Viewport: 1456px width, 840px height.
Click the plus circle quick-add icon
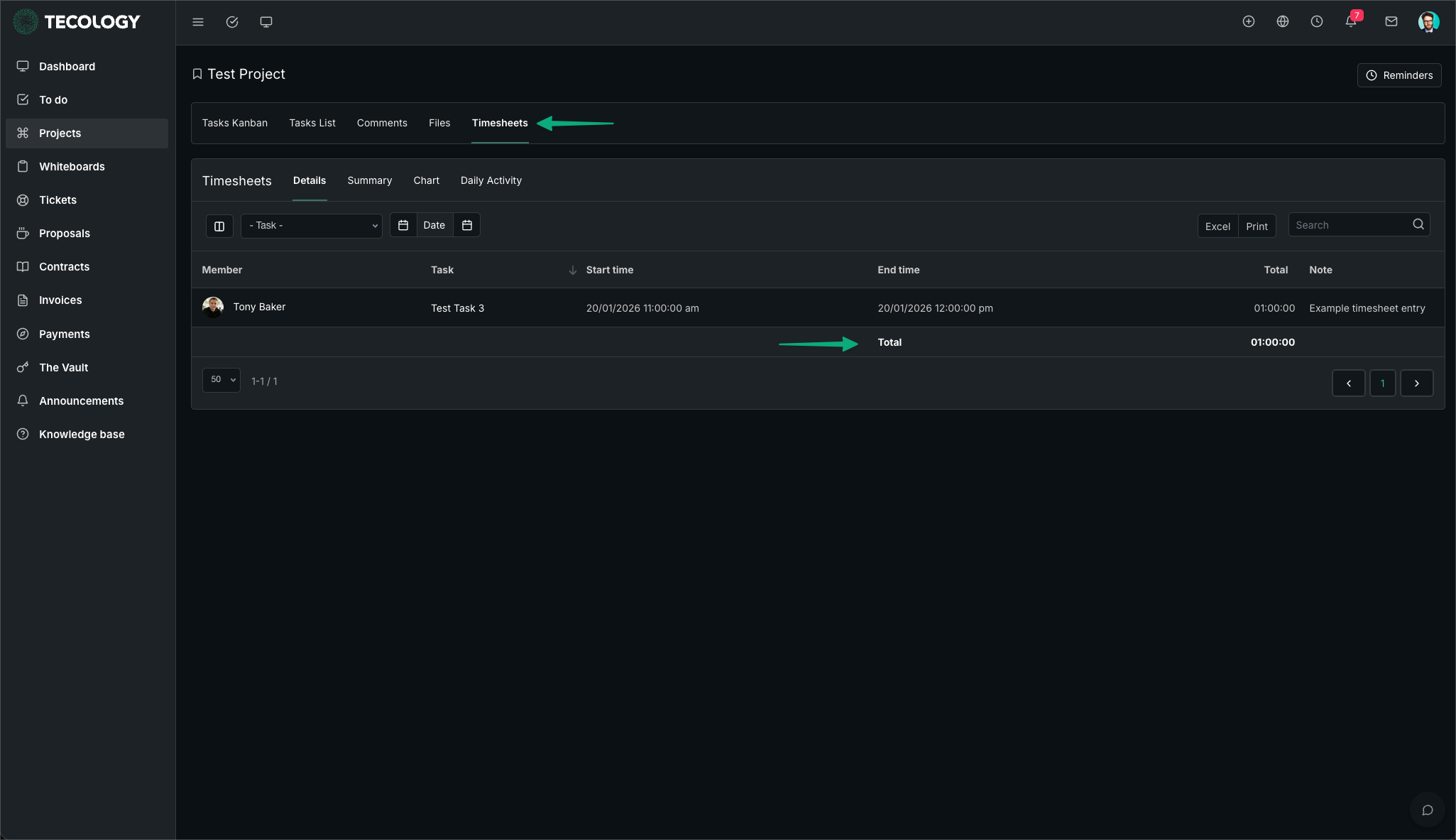(x=1249, y=21)
